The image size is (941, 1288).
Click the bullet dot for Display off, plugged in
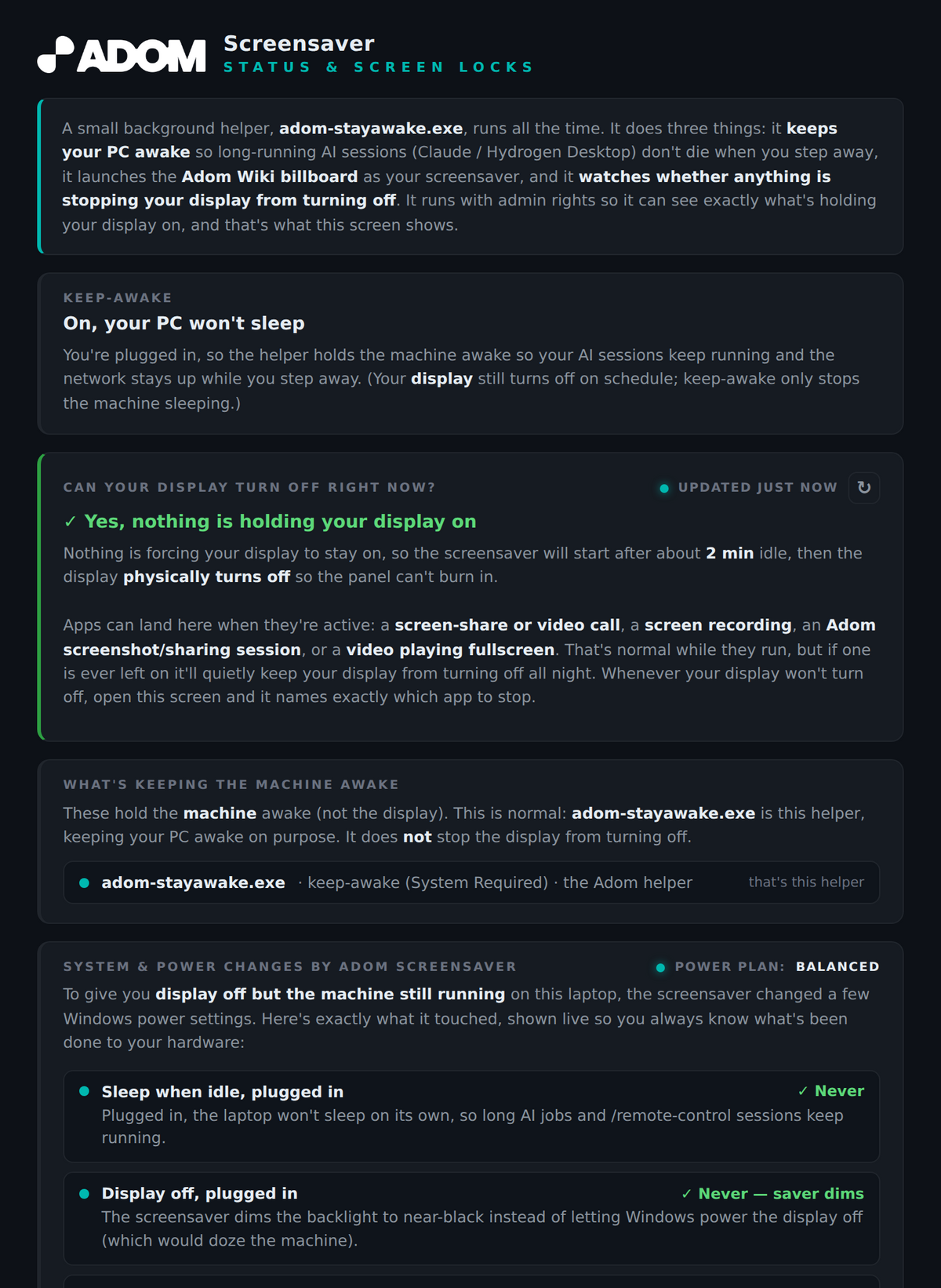point(85,1194)
